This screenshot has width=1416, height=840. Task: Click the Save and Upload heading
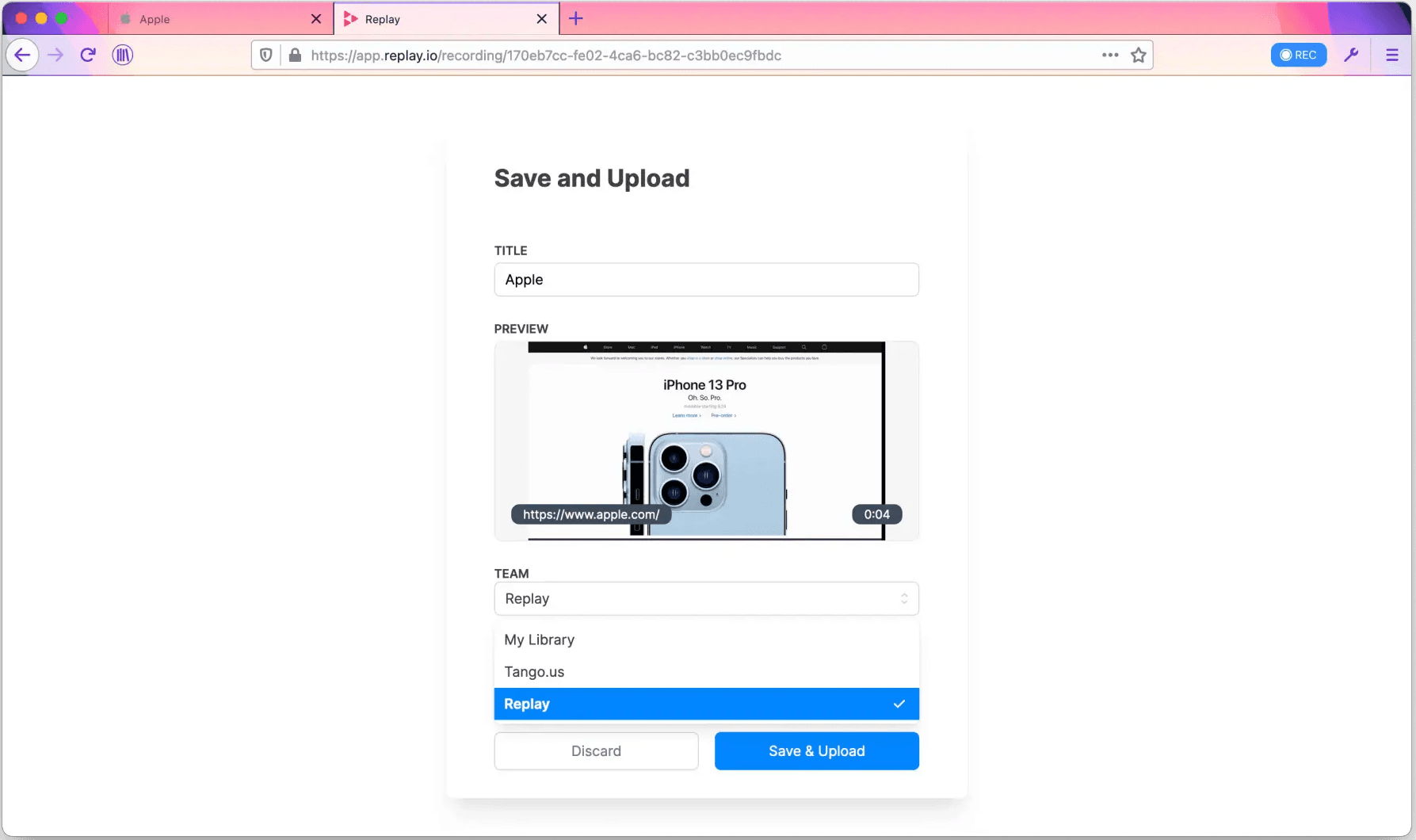tap(592, 178)
